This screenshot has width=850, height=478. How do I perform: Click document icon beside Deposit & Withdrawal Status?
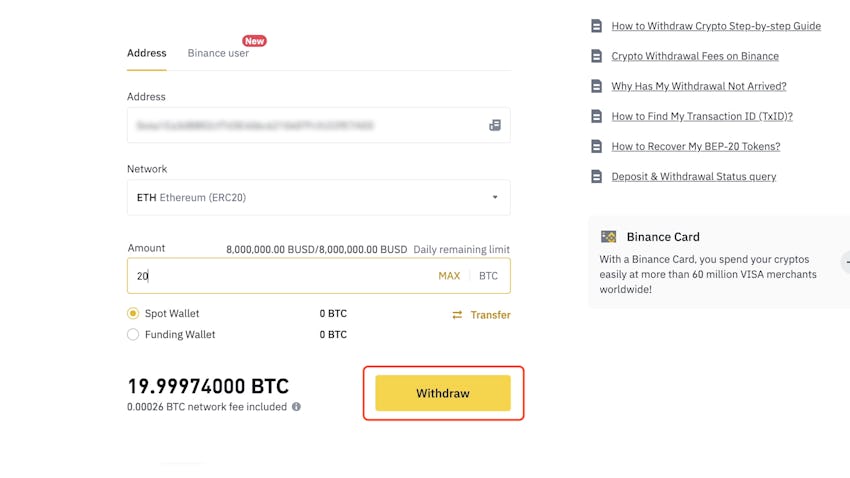tap(596, 176)
